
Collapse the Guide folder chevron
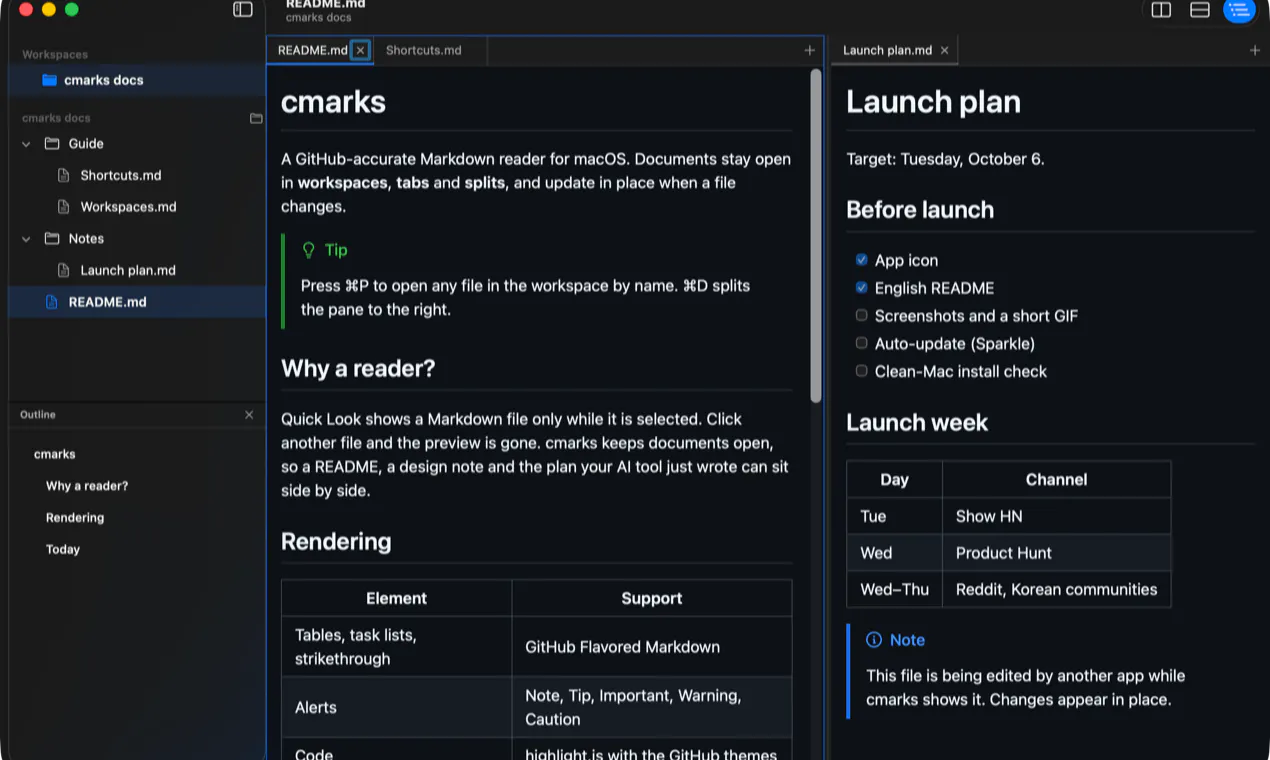(x=26, y=144)
